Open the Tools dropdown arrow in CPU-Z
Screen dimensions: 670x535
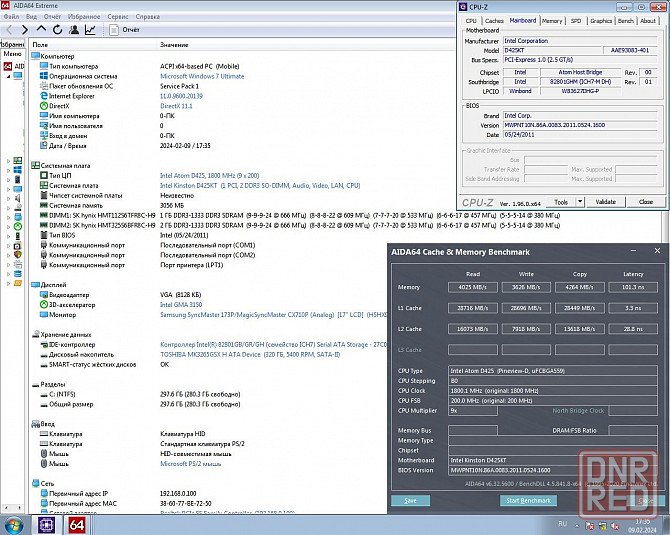coord(578,202)
